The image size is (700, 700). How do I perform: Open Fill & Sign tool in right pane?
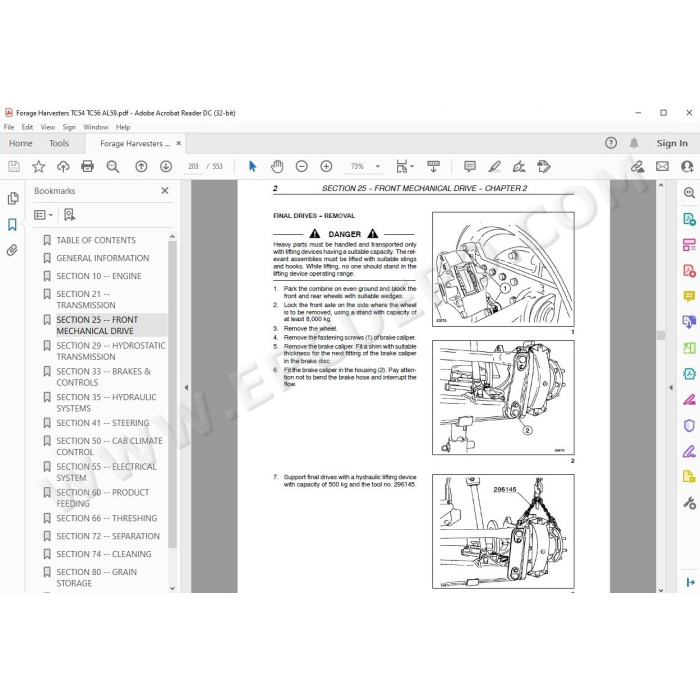coord(689,451)
